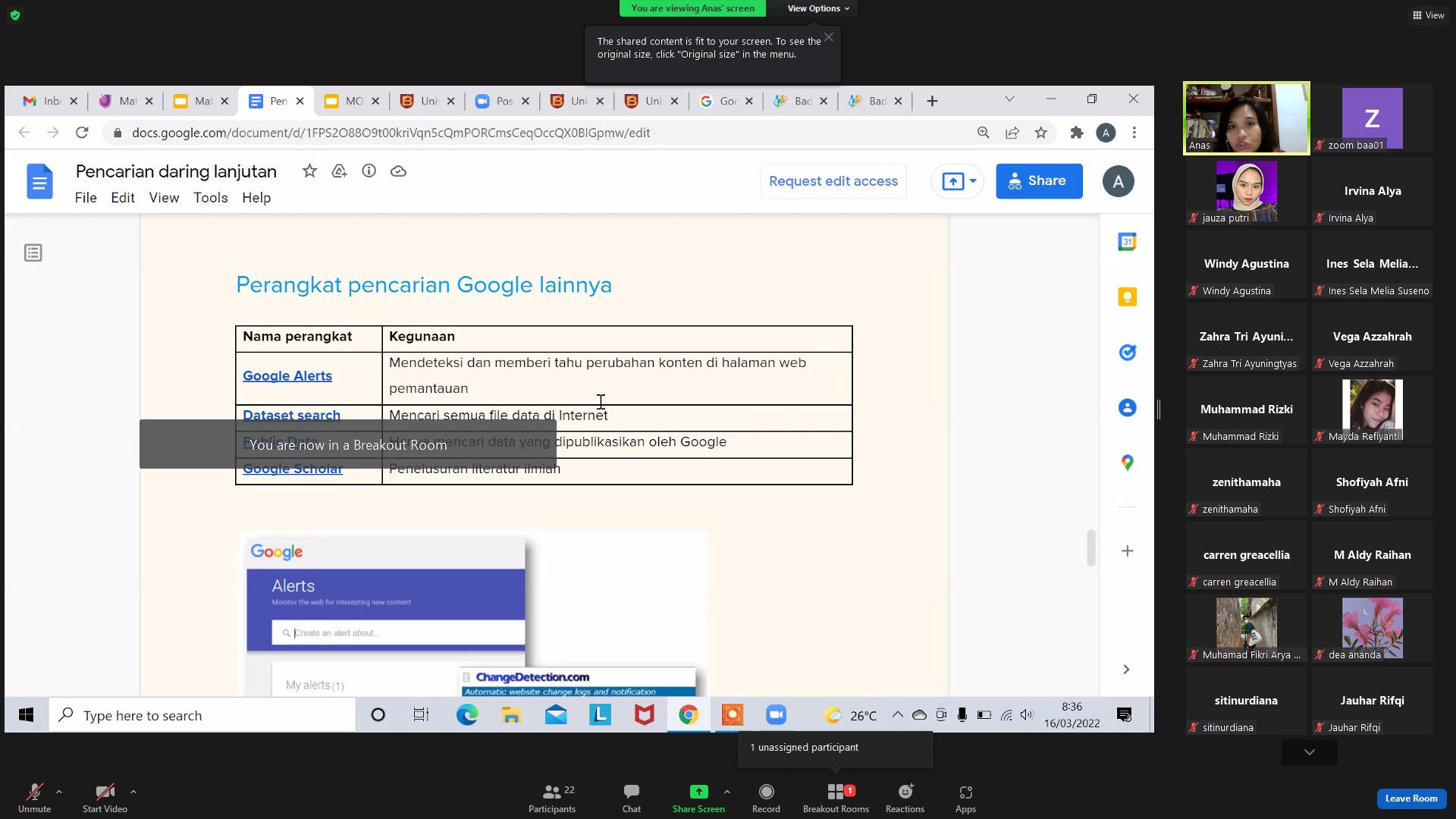Open the View menu in Docs
This screenshot has height=819, width=1456.
(x=164, y=197)
